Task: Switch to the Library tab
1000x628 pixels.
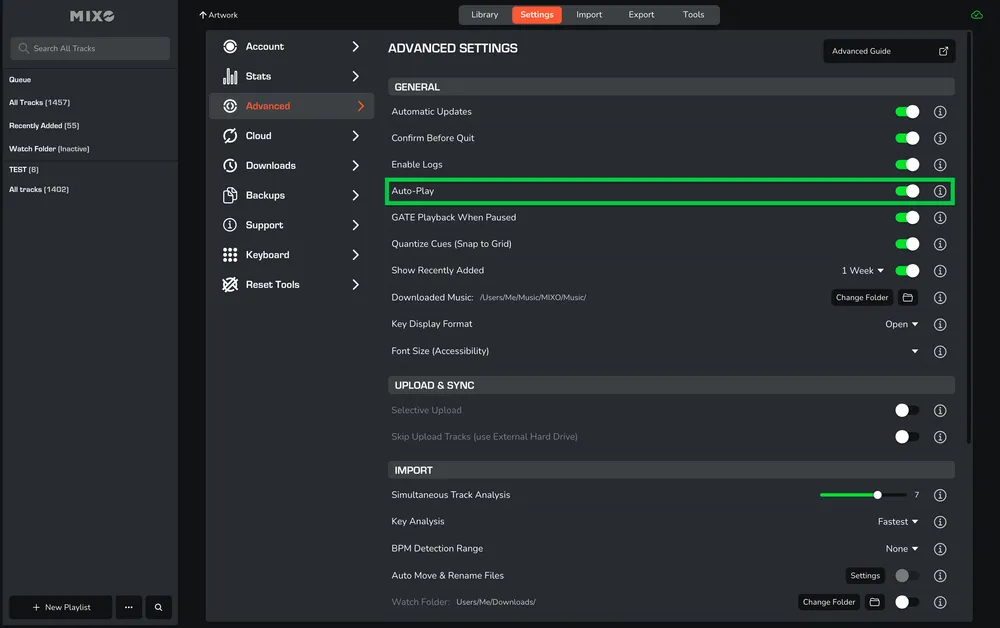Action: tap(485, 15)
